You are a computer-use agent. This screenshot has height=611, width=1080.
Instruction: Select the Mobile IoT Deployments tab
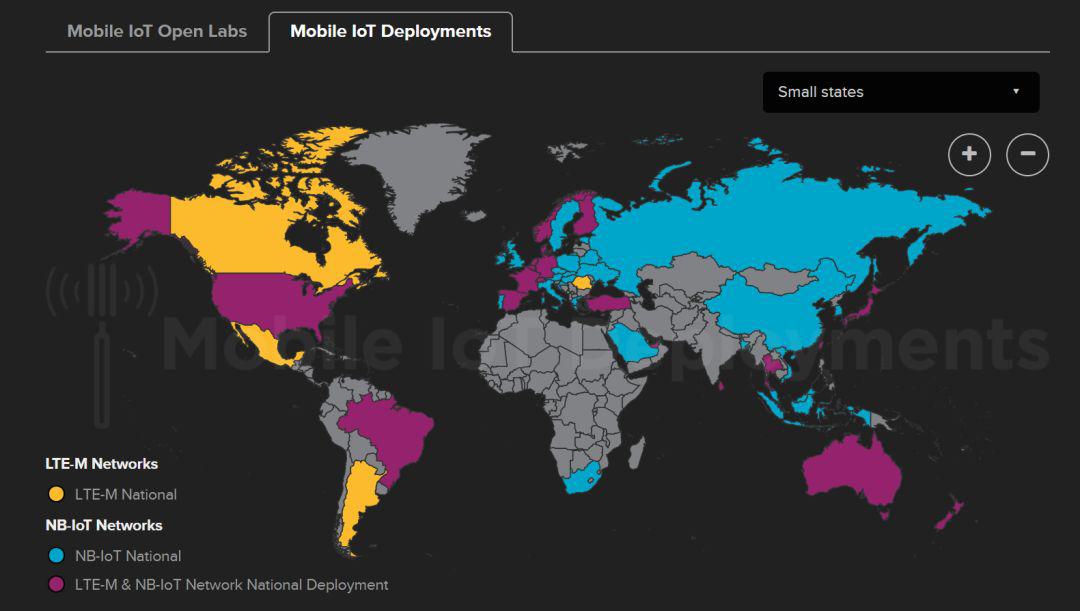click(390, 31)
